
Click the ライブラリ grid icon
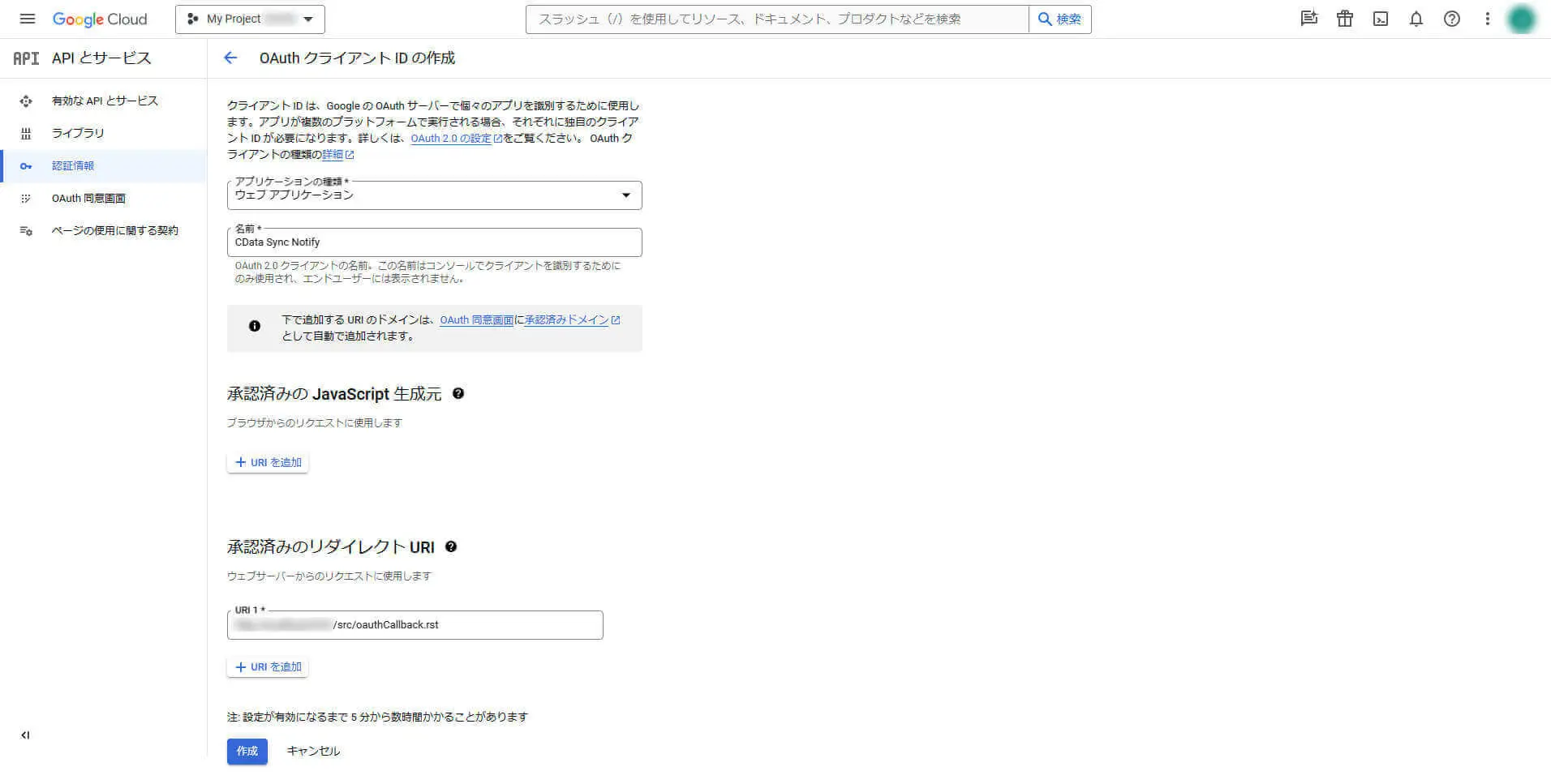[x=26, y=134]
